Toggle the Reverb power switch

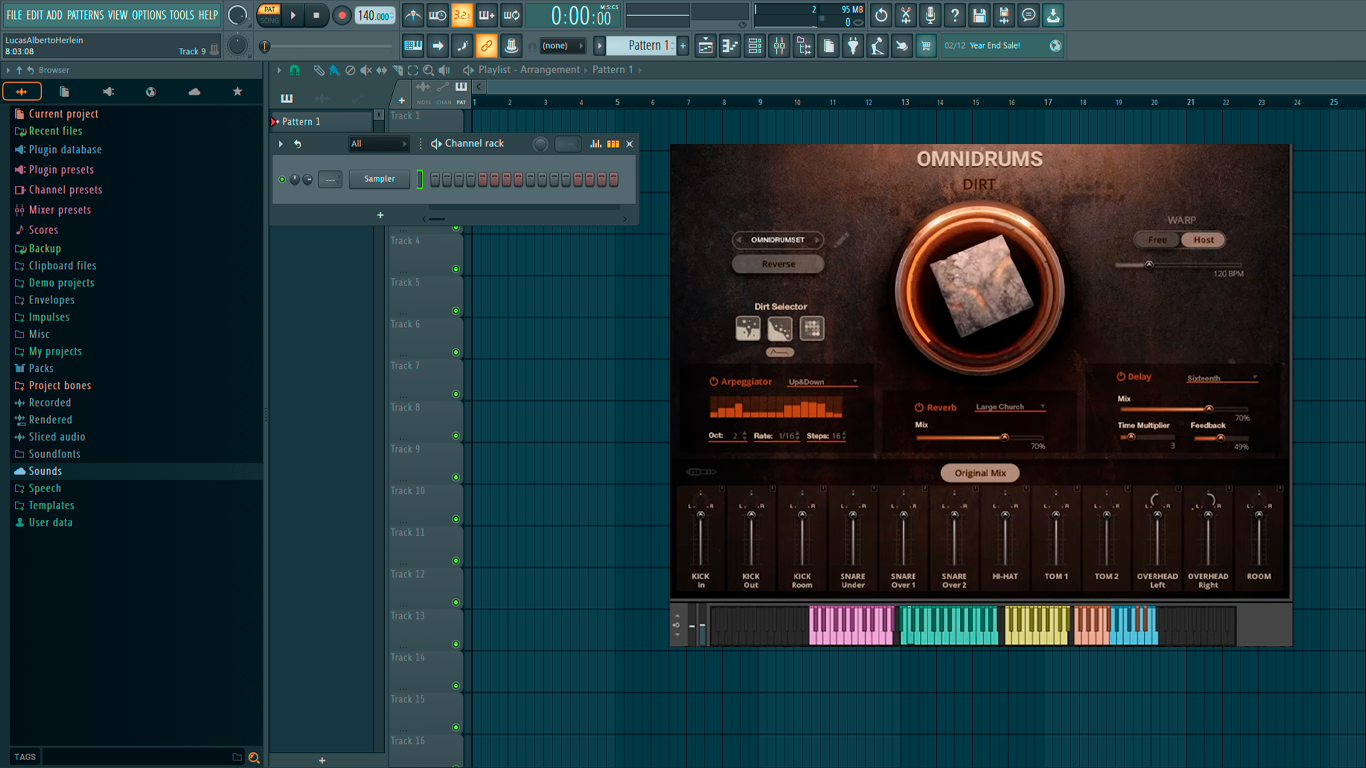(919, 407)
